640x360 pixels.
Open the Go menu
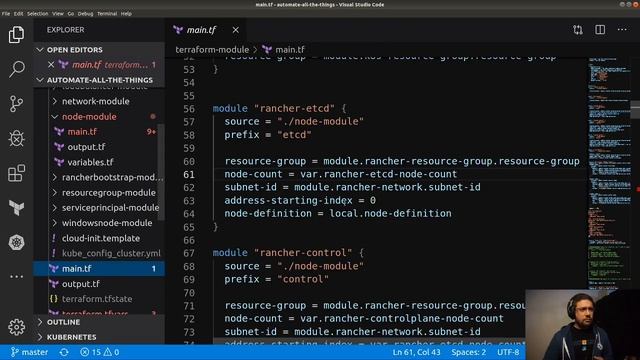coord(71,13)
